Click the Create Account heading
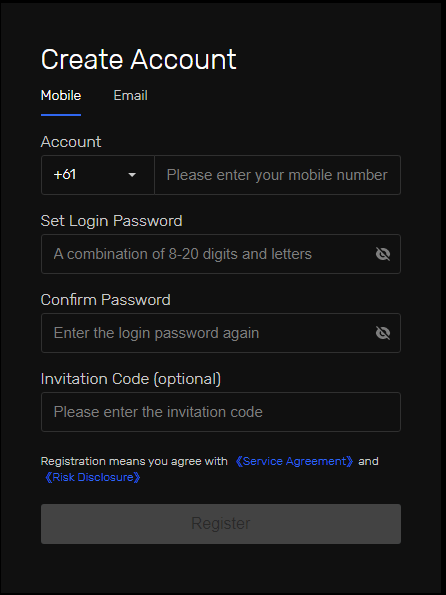This screenshot has width=446, height=595. 139,59
